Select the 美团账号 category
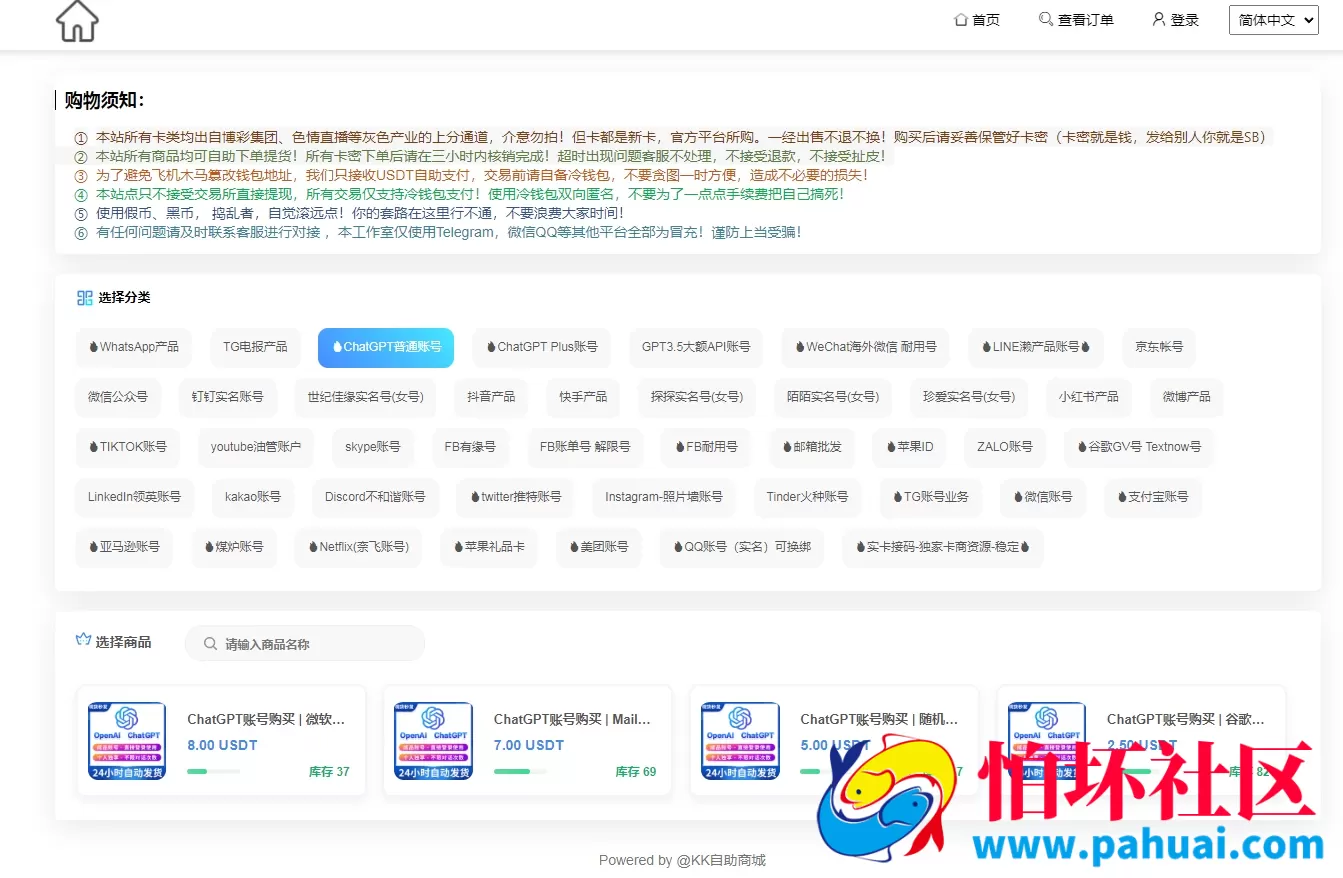1343x878 pixels. click(x=599, y=547)
